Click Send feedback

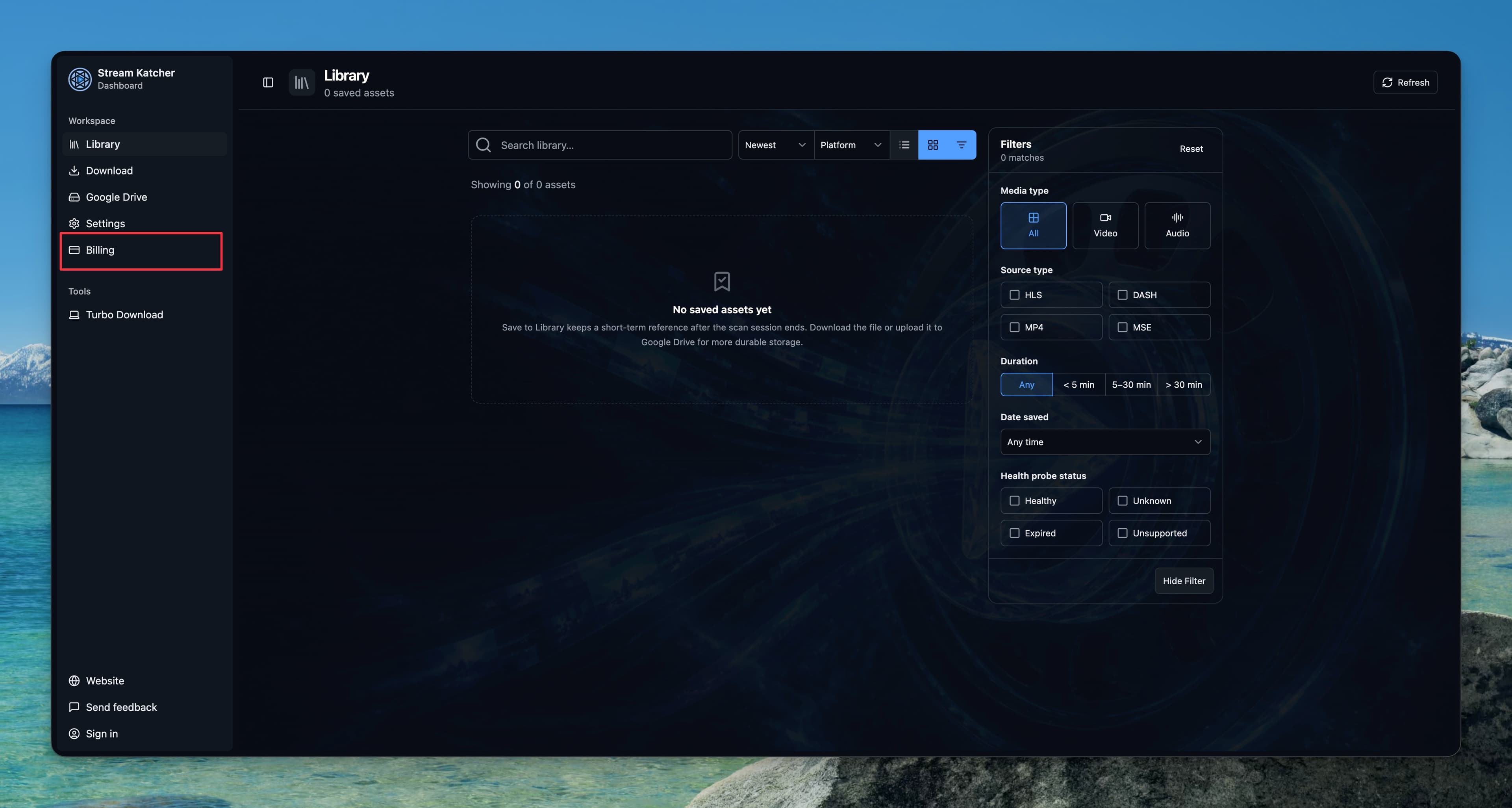point(145,707)
